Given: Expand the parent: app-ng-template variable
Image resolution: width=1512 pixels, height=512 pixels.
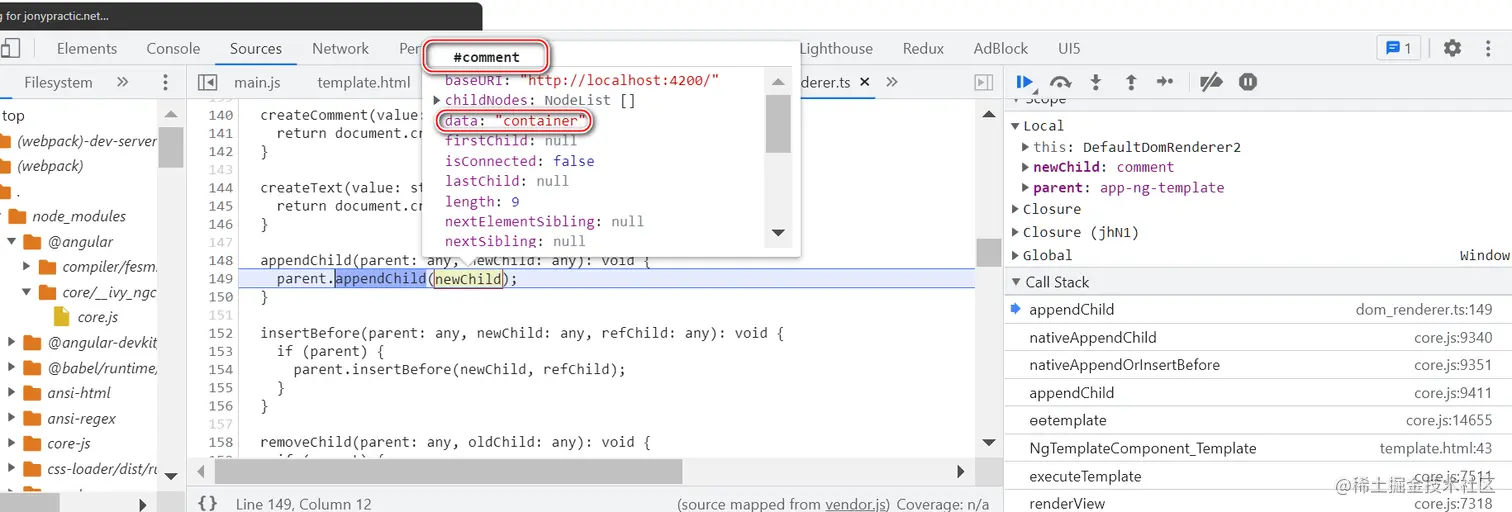Looking at the screenshot, I should 1025,187.
